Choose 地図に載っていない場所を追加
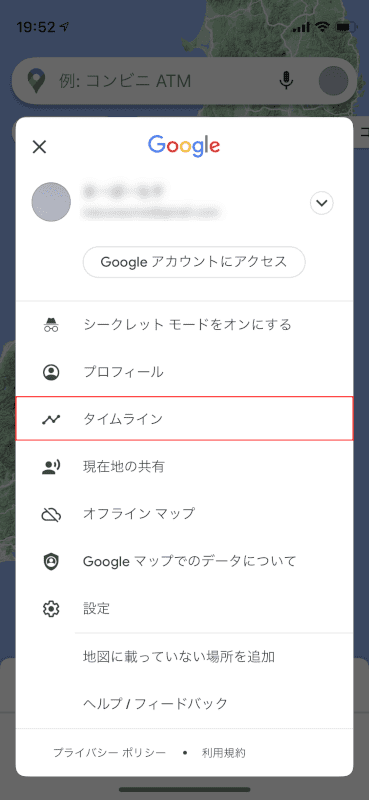369x800 pixels. click(x=184, y=657)
